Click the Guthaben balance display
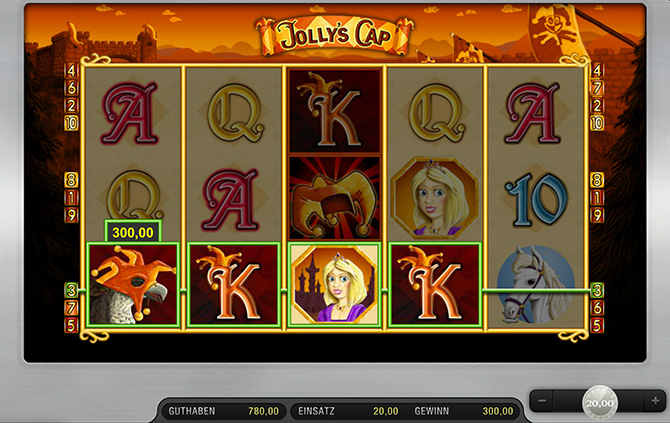 click(223, 411)
